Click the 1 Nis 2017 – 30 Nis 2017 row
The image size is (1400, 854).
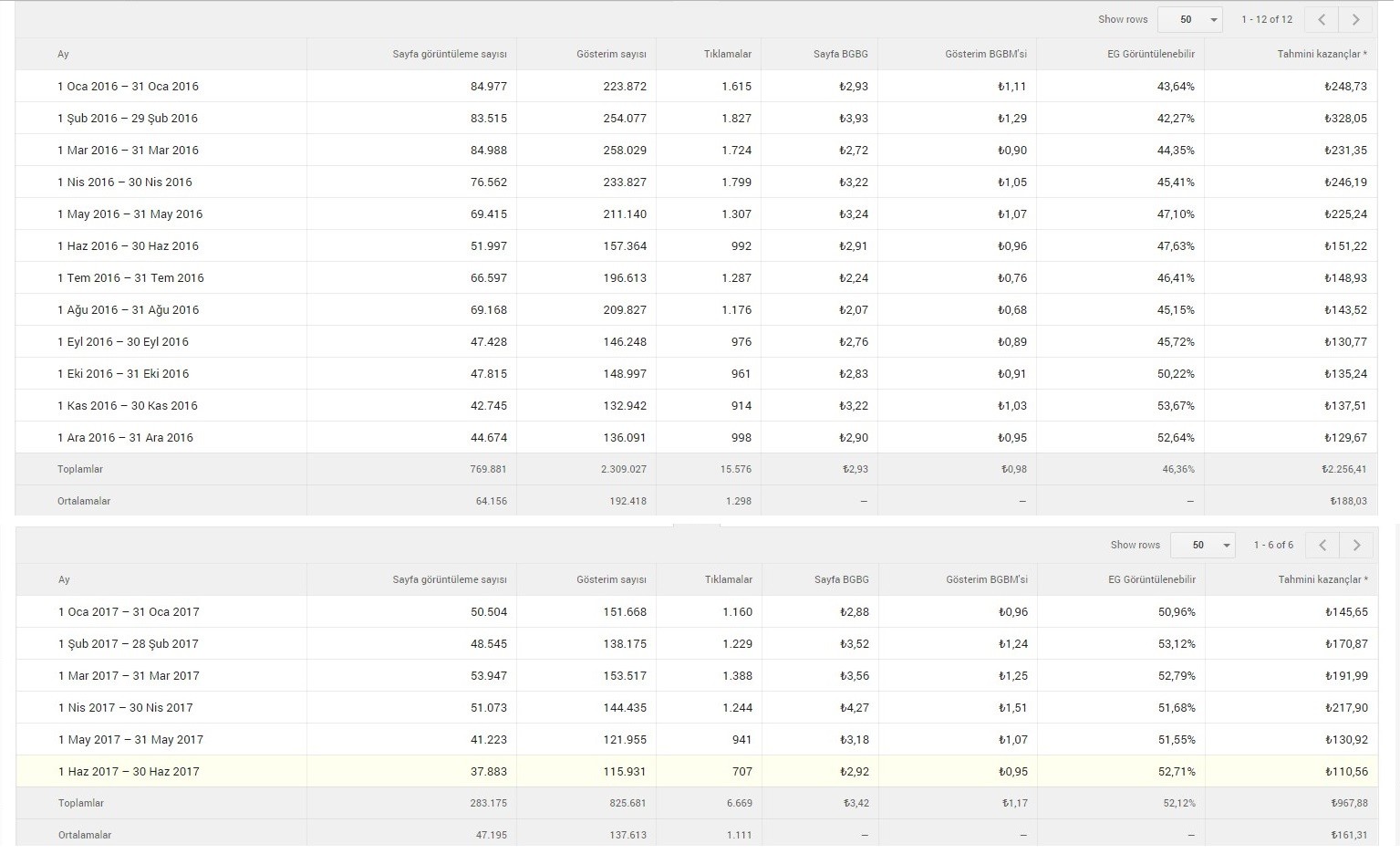click(697, 707)
